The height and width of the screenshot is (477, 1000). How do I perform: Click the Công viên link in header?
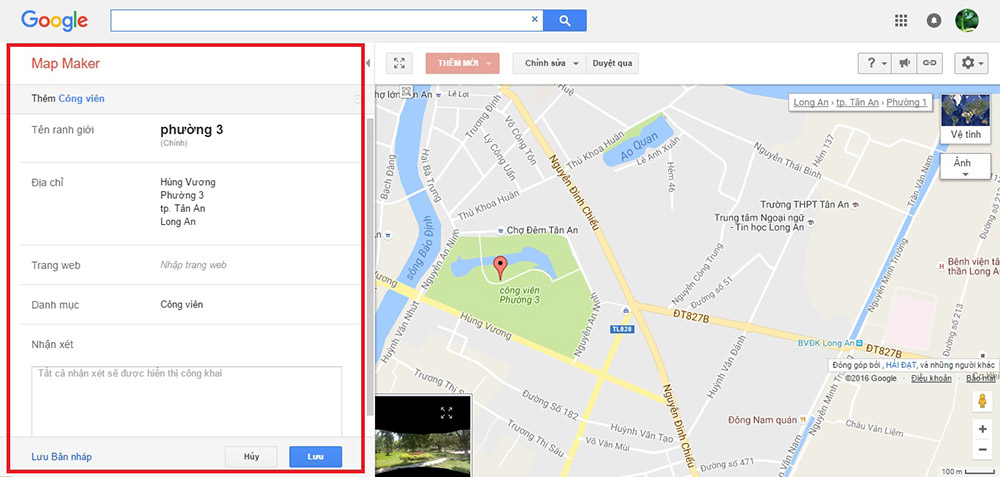coord(82,99)
